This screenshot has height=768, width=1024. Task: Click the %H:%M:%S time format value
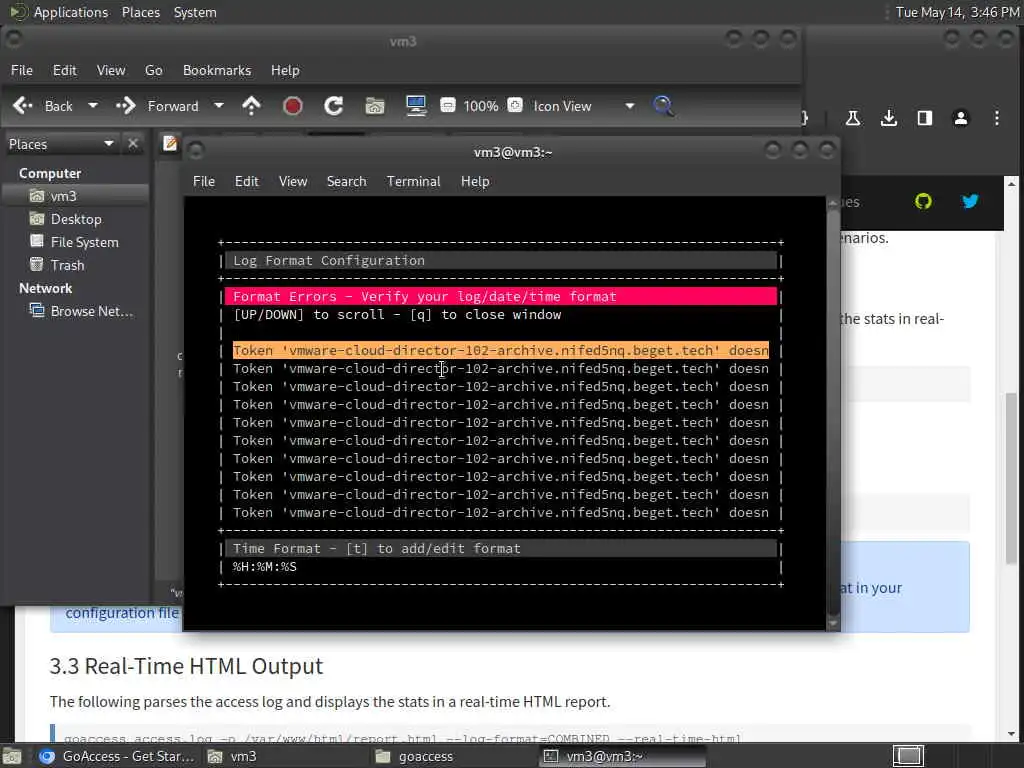pyautogui.click(x=264, y=567)
